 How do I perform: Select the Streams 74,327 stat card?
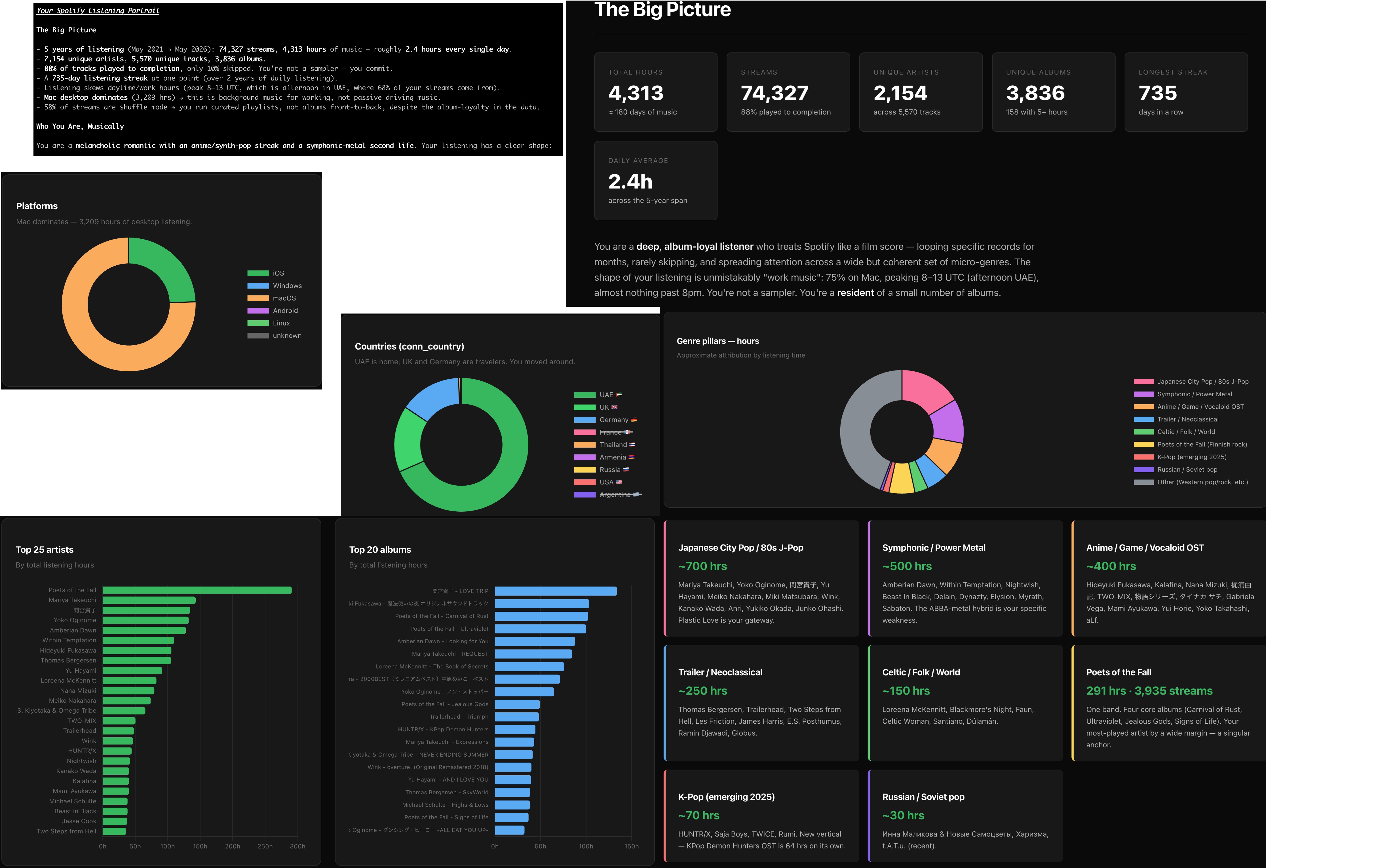click(x=788, y=92)
